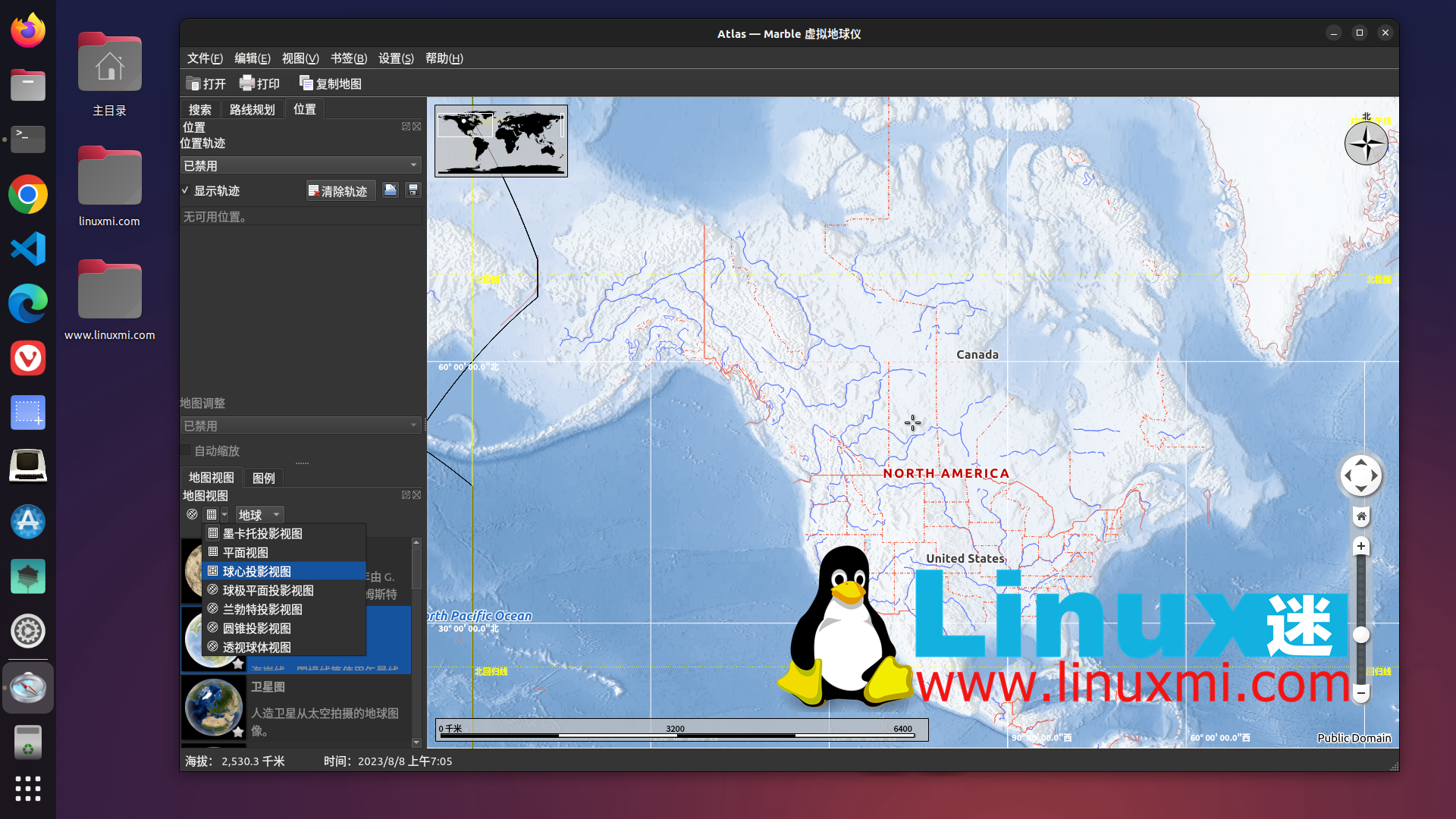
Task: Switch to the 搜索 (Search) tab
Action: [x=200, y=110]
